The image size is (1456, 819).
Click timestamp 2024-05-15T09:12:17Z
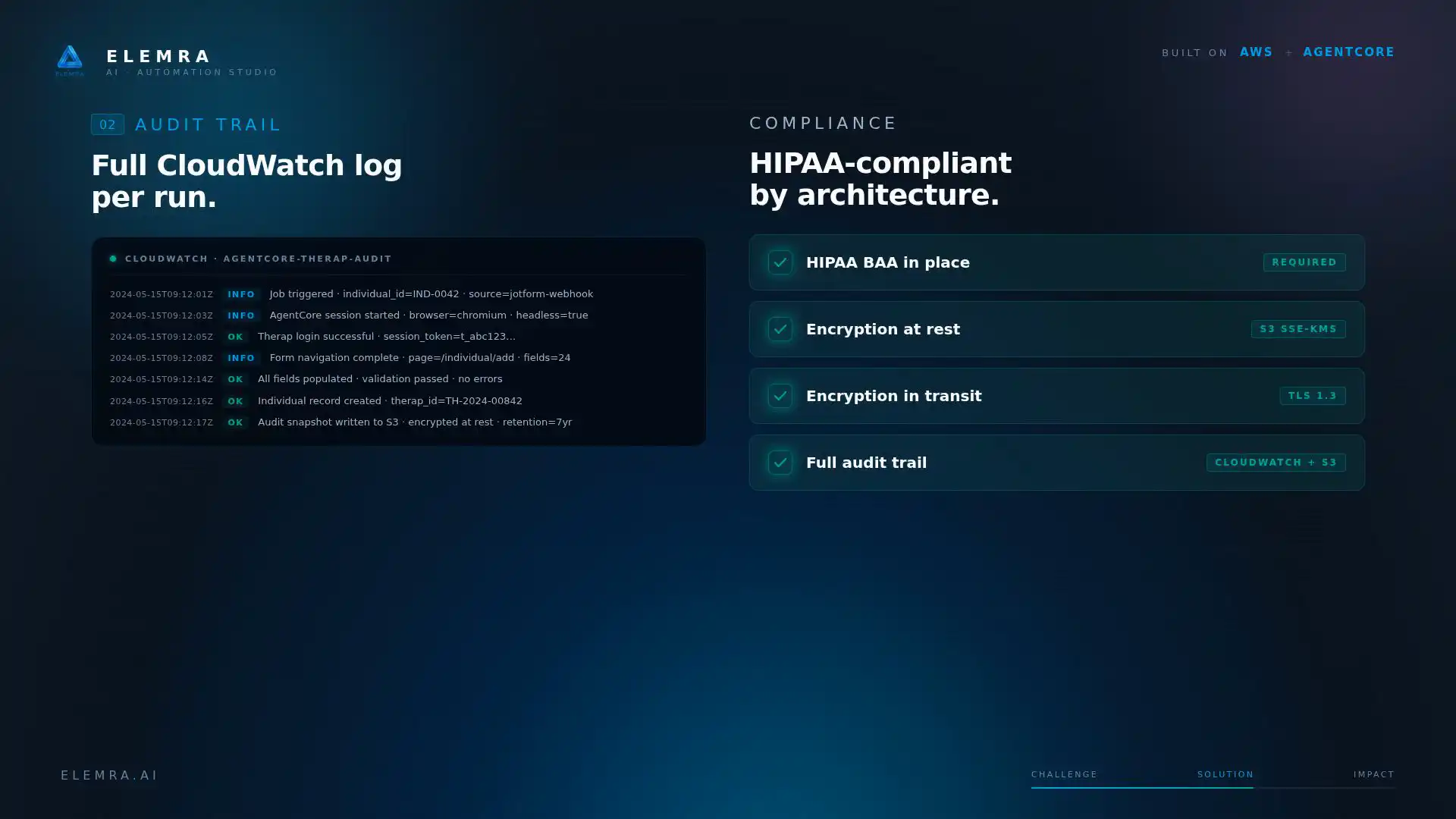(x=162, y=422)
